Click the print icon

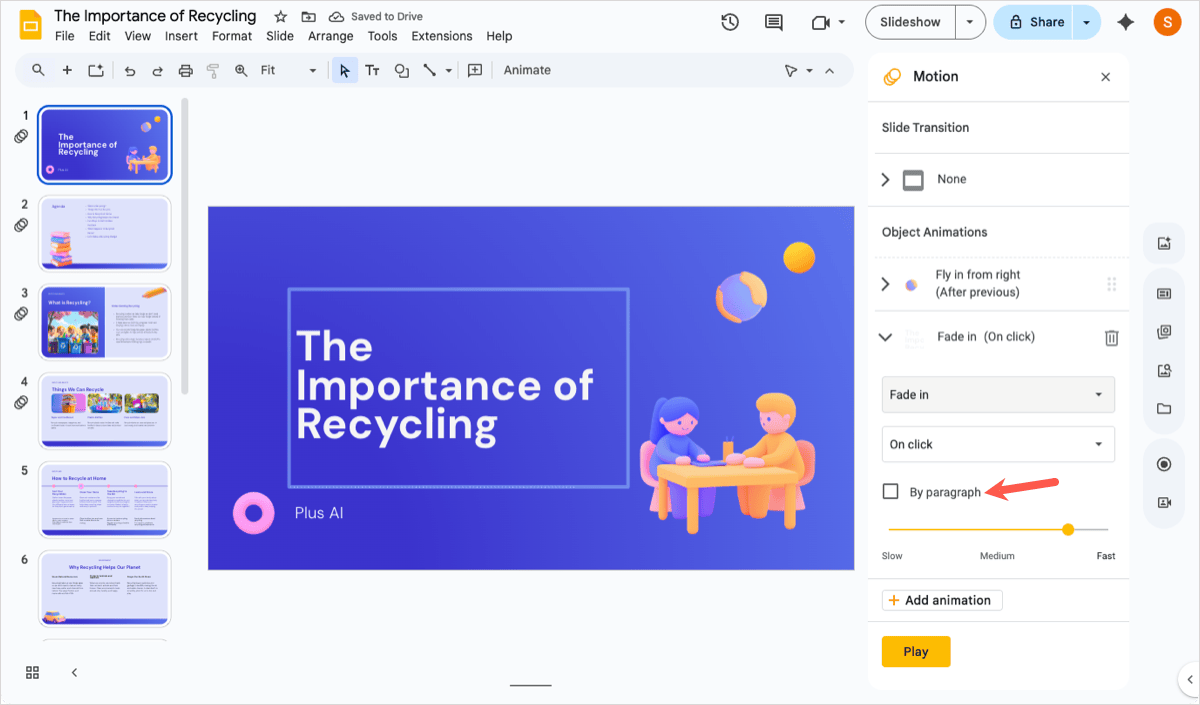[x=185, y=70]
